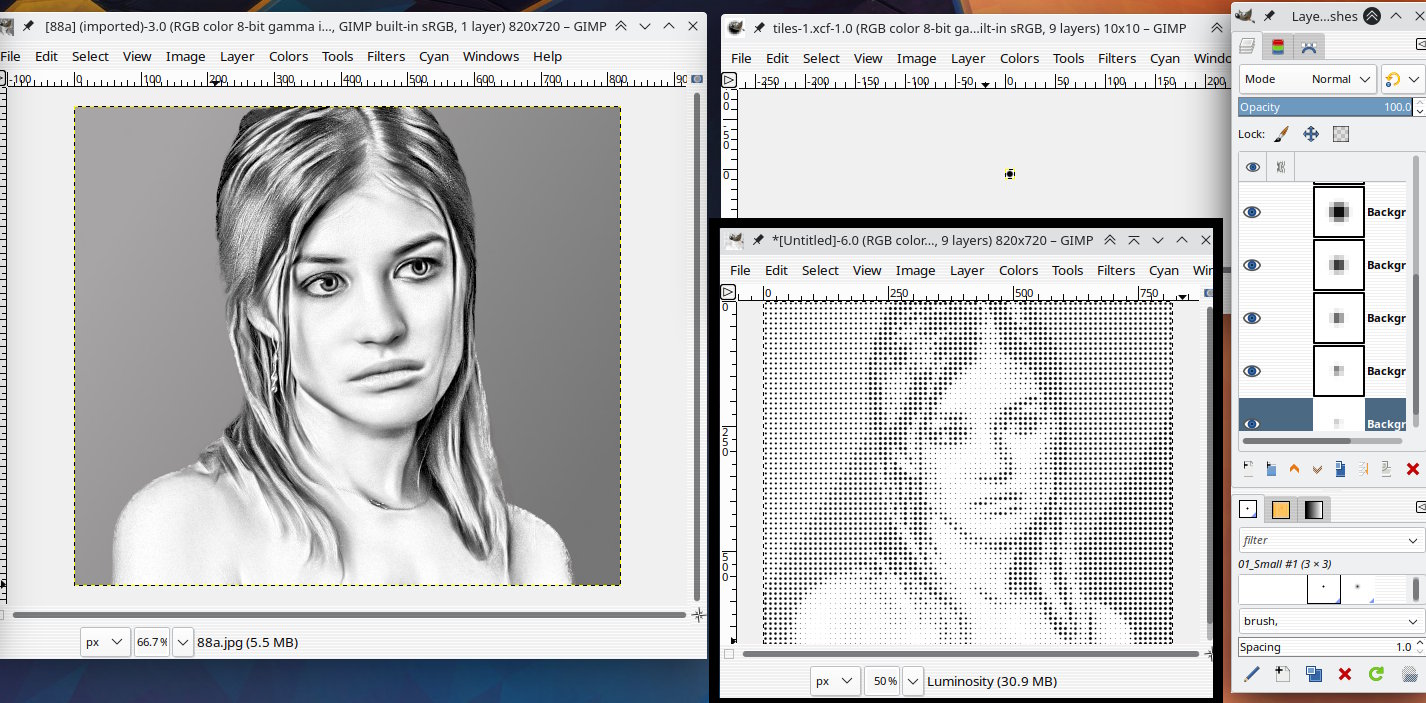
Task: Open the brush tag dropdown
Action: click(x=1330, y=621)
